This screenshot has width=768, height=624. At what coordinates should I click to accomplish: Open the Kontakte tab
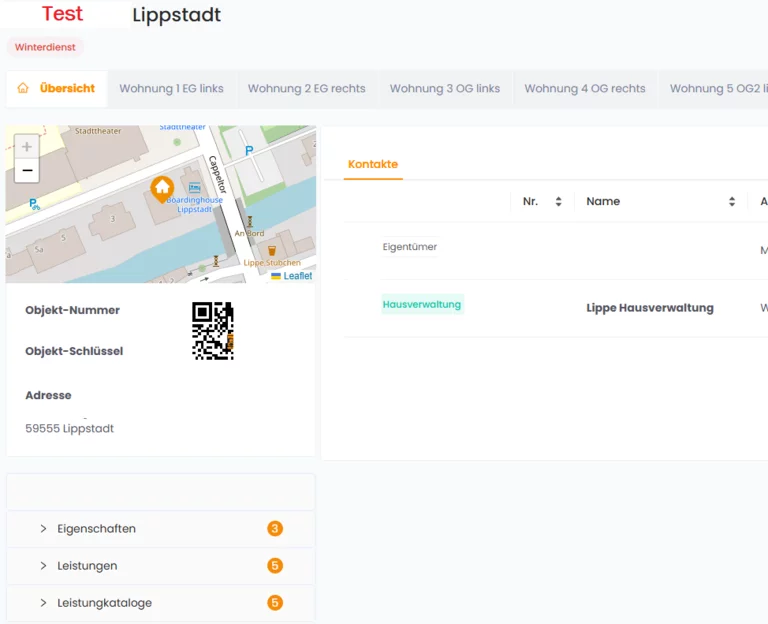coord(373,164)
